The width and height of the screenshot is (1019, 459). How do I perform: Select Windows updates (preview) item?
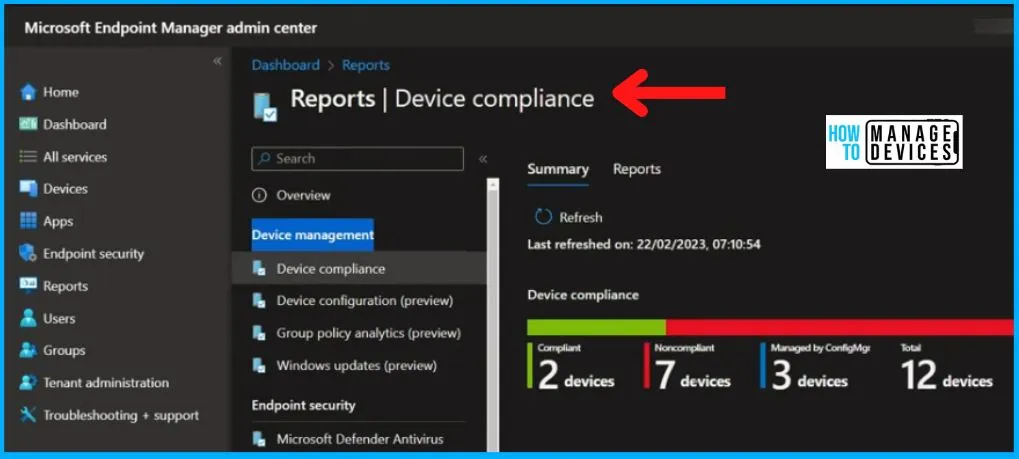pos(359,365)
